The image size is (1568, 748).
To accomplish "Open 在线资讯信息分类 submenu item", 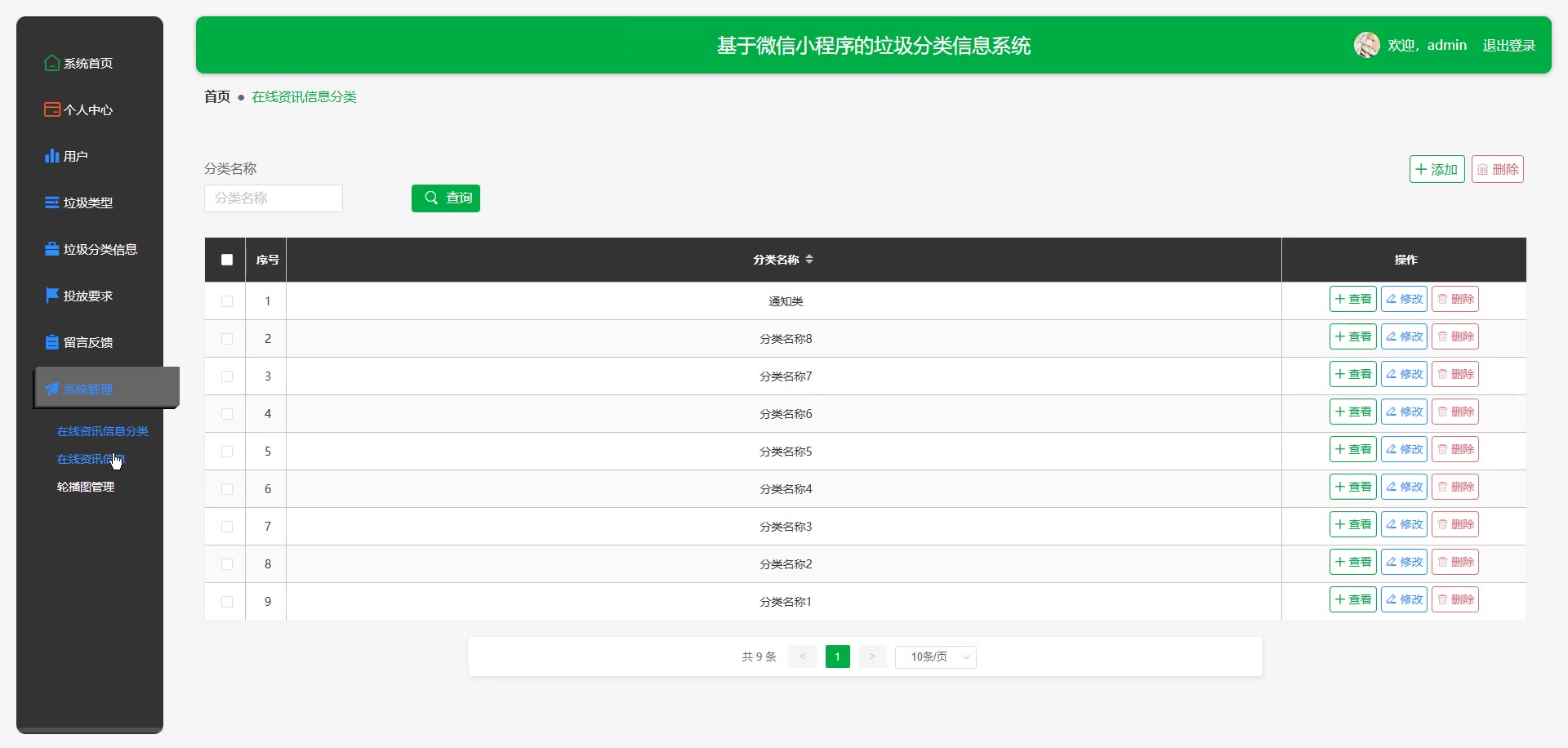I will click(103, 431).
